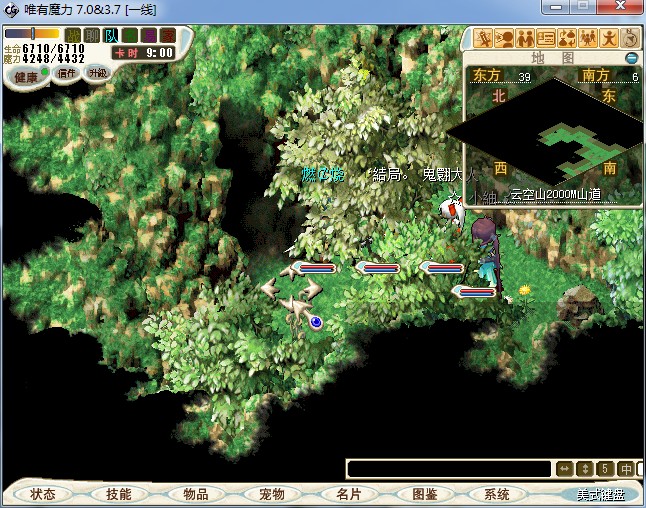
Task: Toggle the 战 battle channel filter
Action: (x=72, y=35)
